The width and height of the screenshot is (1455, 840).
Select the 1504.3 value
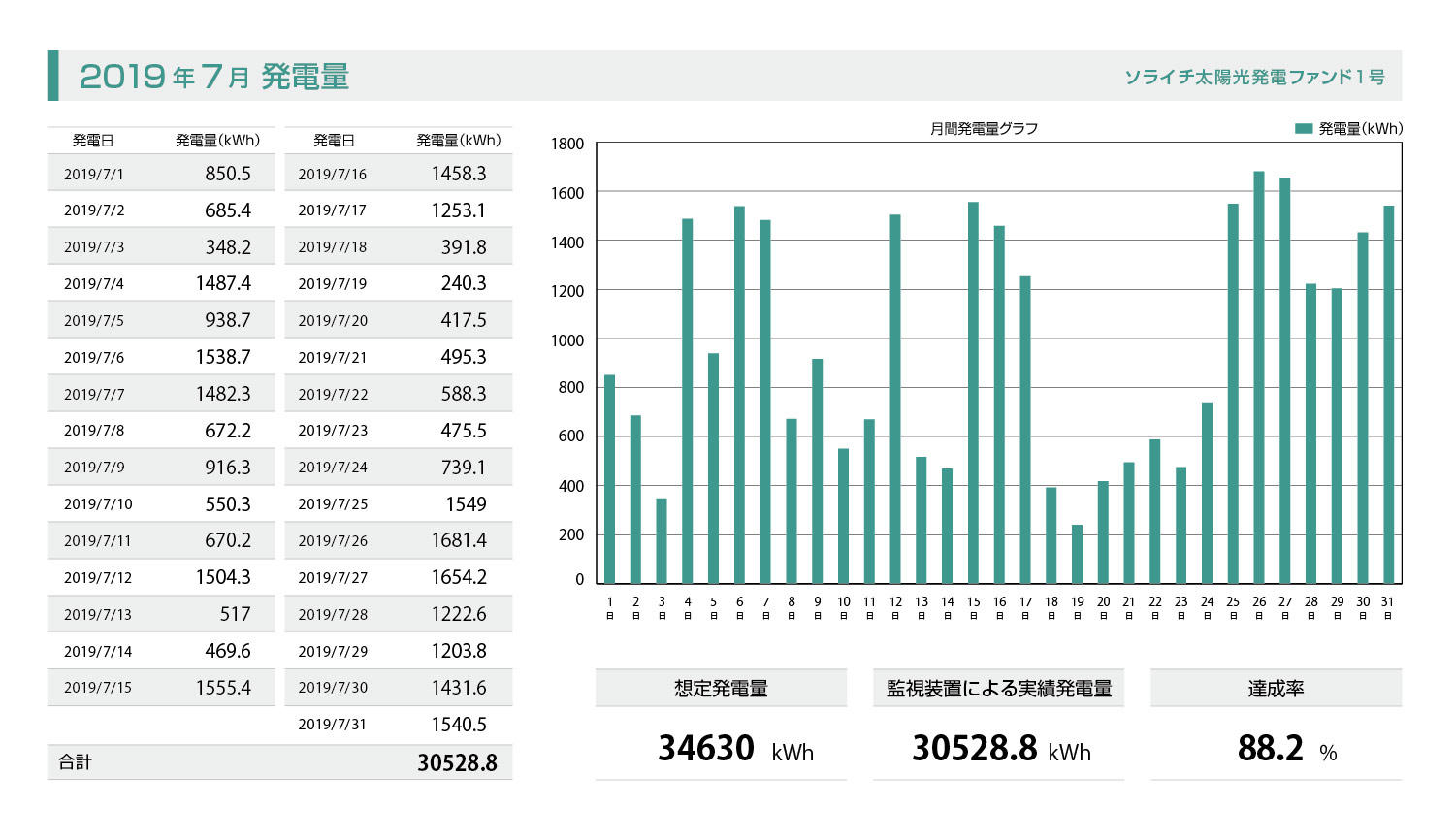[223, 577]
